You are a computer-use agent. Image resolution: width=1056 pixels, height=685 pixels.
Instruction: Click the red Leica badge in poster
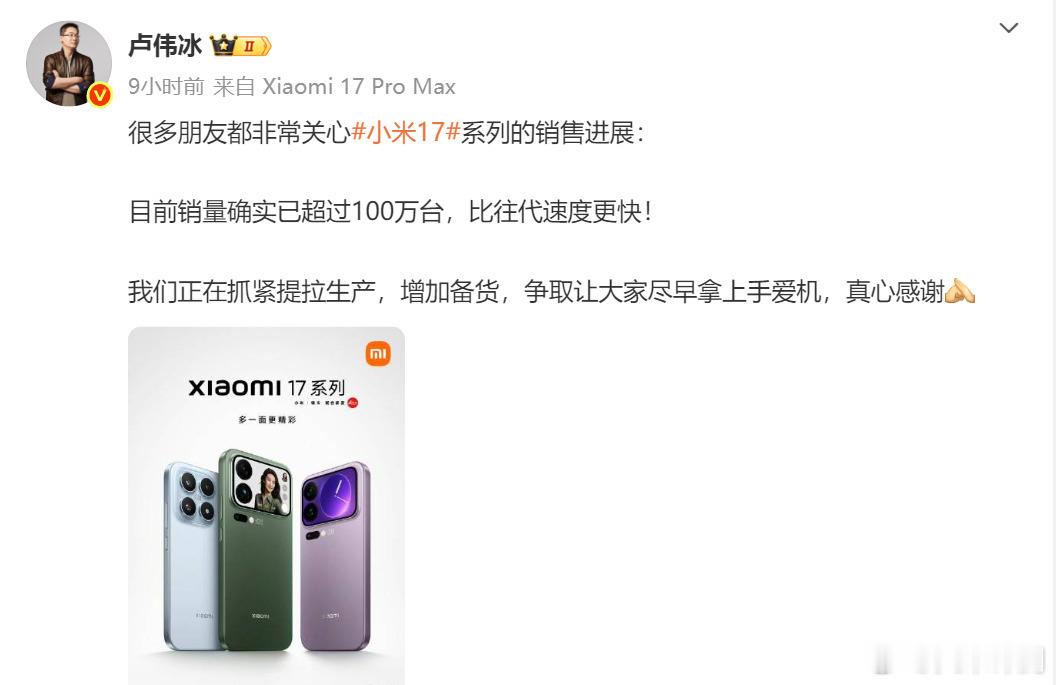click(352, 403)
